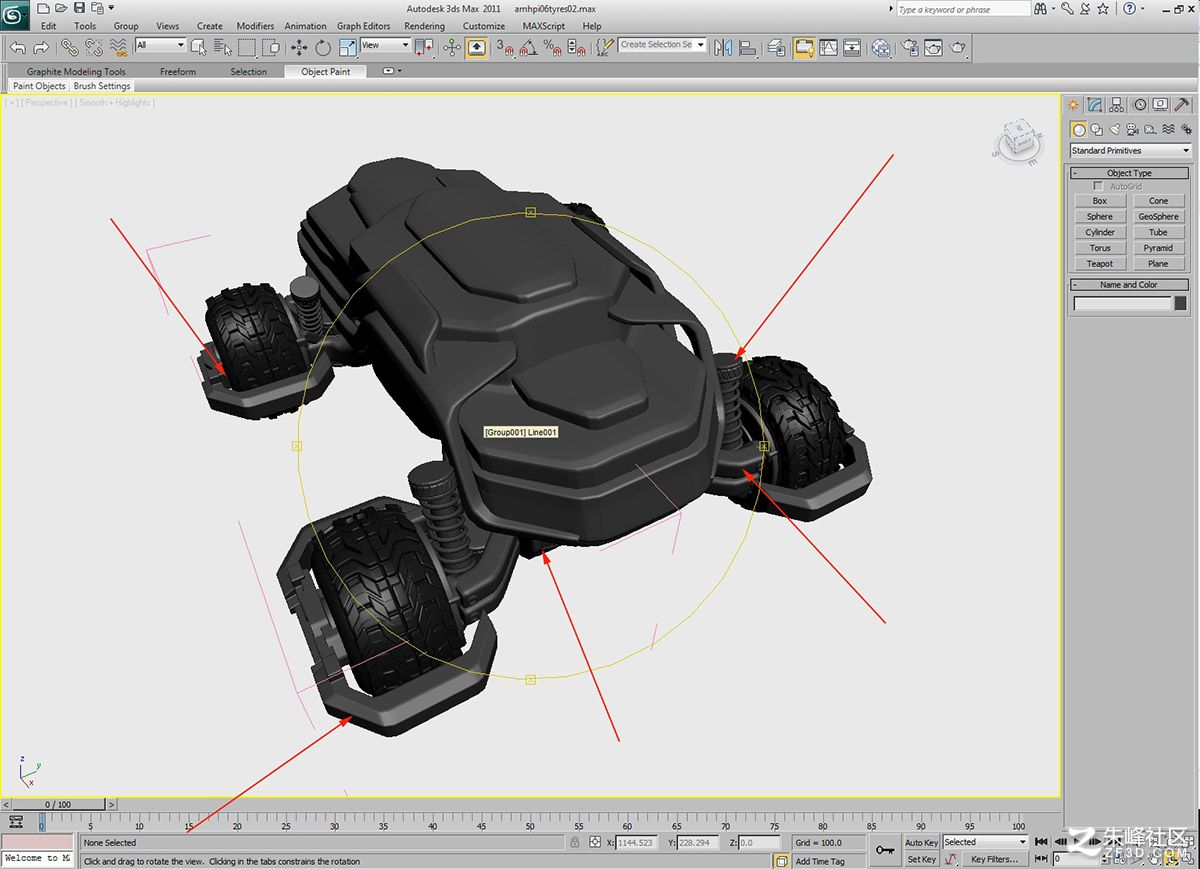
Task: Activate Bind to Space Warp tool
Action: coord(119,47)
